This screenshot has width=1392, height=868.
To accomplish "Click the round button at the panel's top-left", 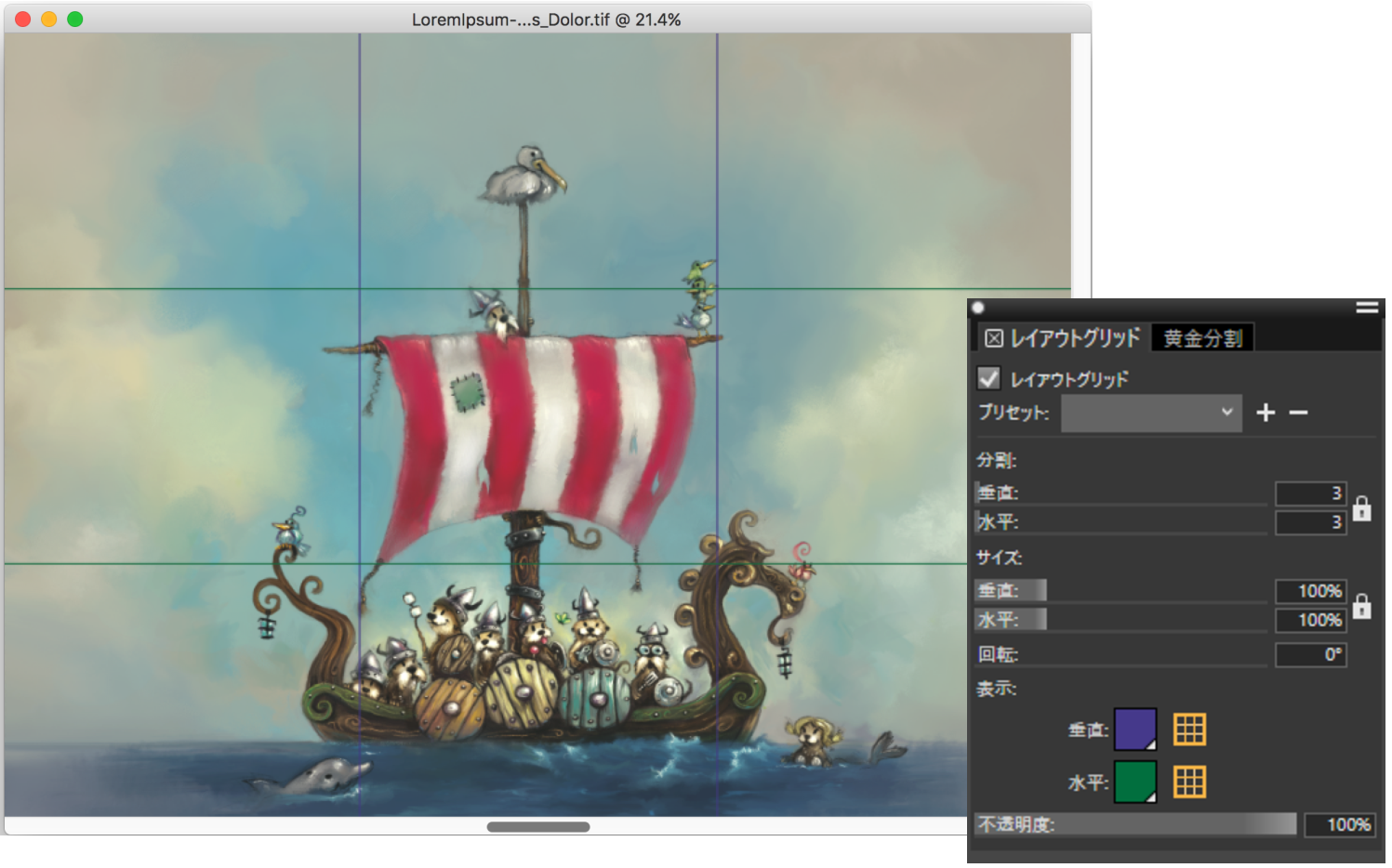I will coord(978,308).
